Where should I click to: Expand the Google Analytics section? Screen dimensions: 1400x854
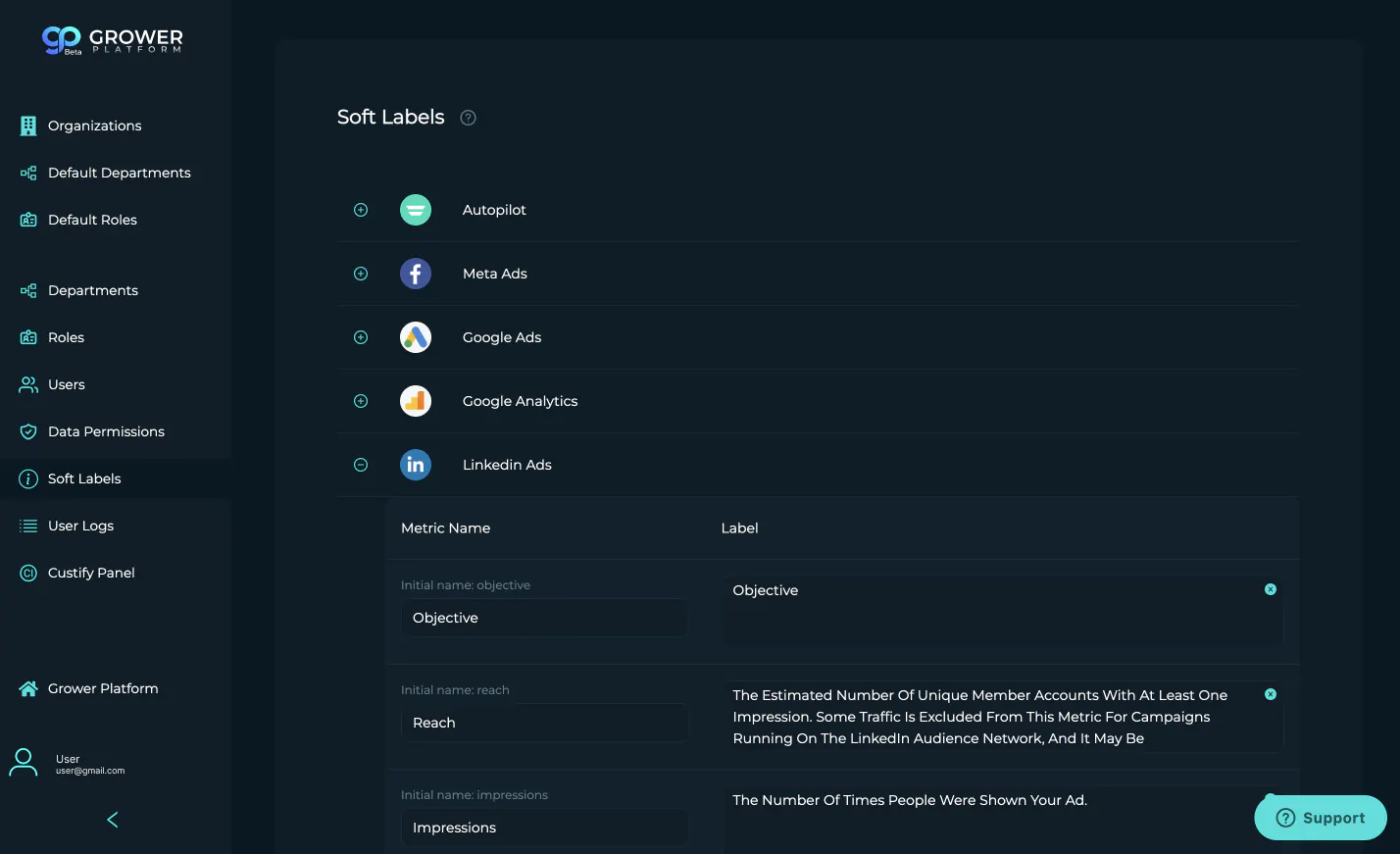coord(361,401)
